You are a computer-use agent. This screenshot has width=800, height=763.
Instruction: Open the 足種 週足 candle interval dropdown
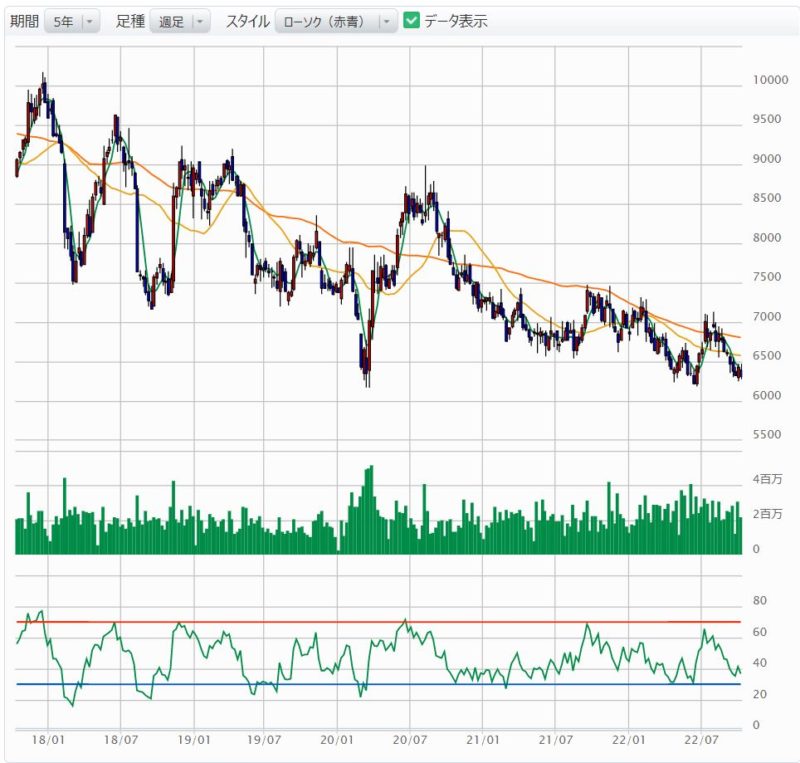pos(180,21)
